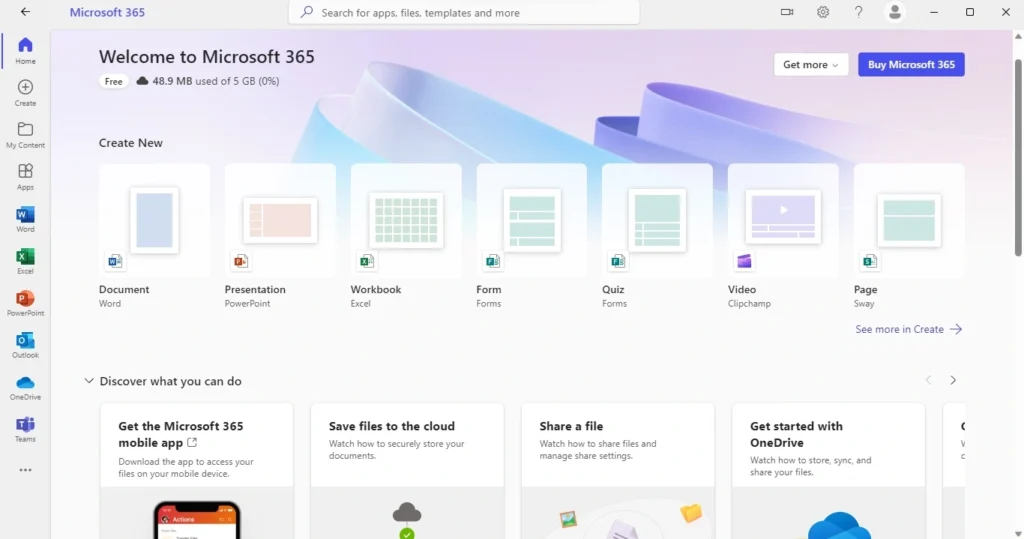Click the cloud storage usage icon
Screen dimensions: 1024x539
click(142, 81)
